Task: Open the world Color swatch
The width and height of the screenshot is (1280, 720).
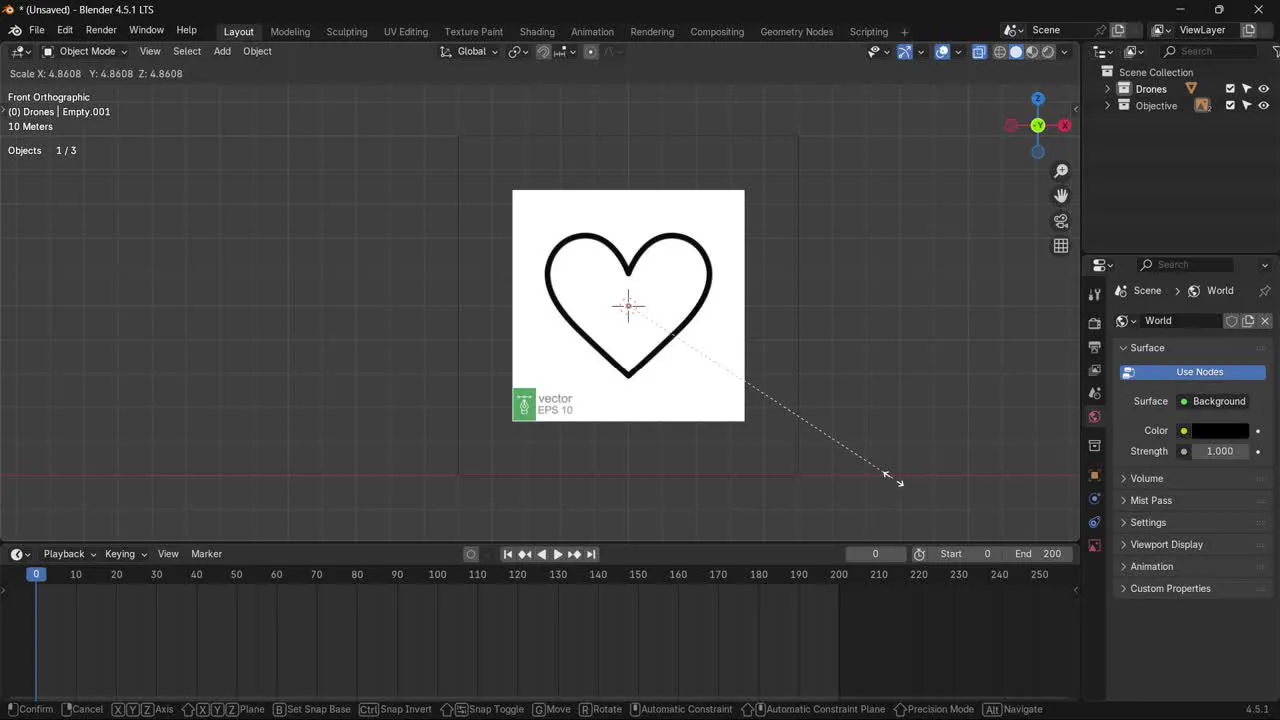Action: (1220, 431)
